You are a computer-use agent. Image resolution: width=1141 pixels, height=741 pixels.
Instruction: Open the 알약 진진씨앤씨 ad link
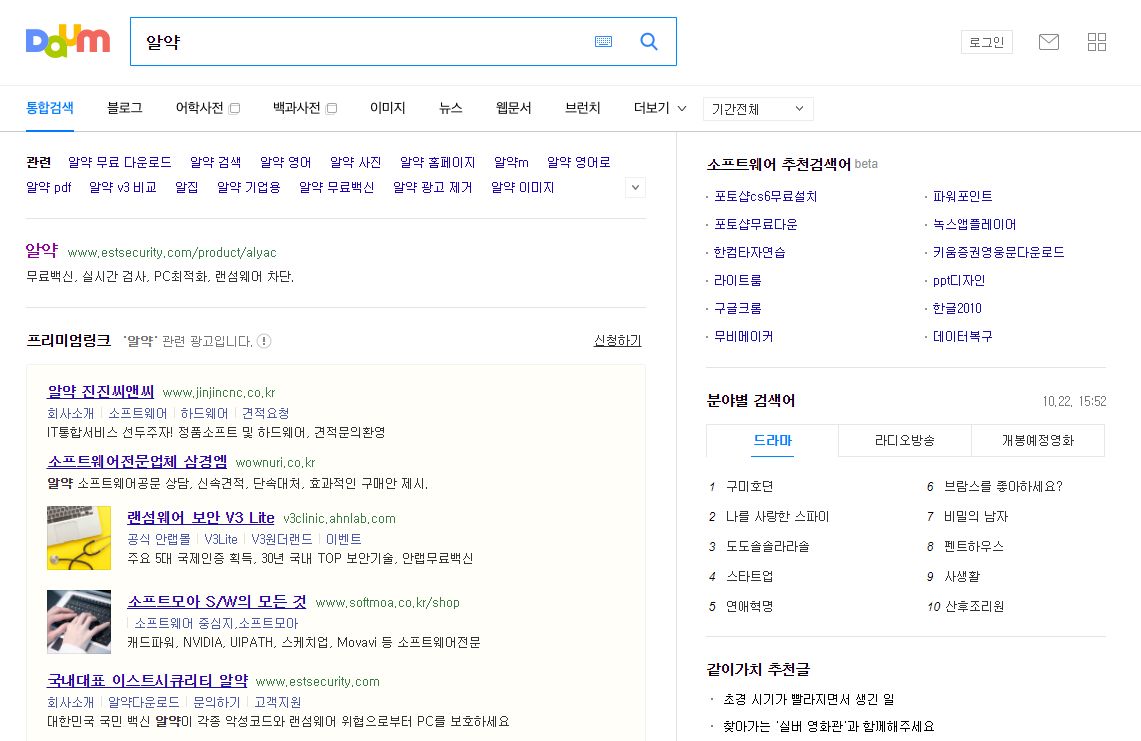[x=100, y=392]
